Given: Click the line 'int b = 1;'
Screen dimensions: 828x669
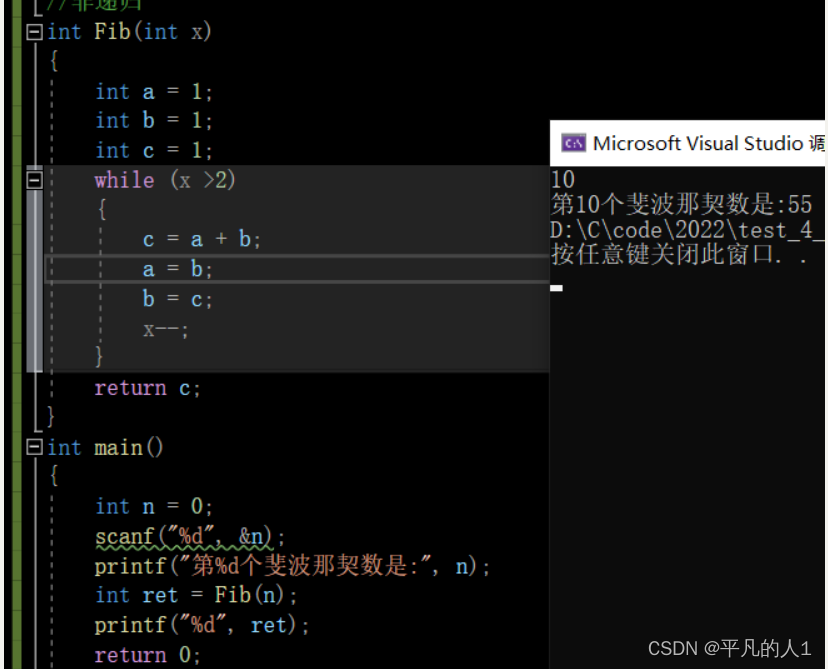Looking at the screenshot, I should [154, 120].
